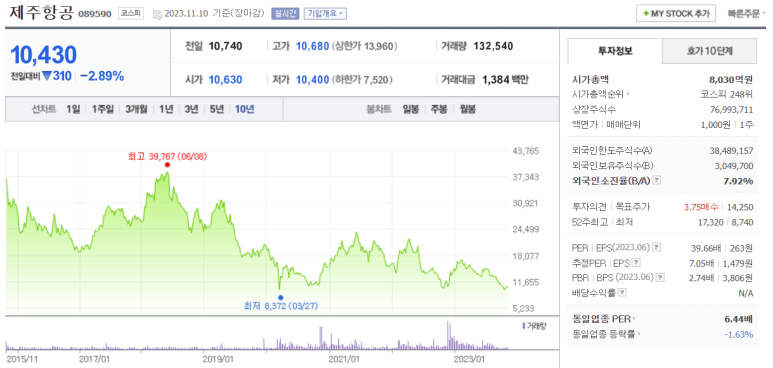Open help icon next to 추정PER EPS
773x368 pixels.
click(636, 262)
